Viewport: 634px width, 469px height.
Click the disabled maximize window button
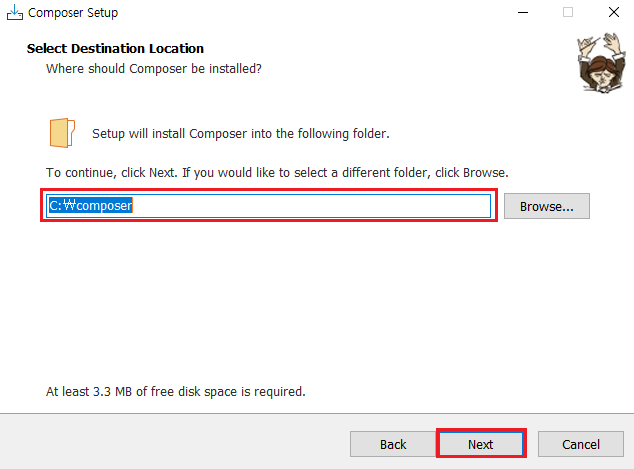click(x=568, y=13)
